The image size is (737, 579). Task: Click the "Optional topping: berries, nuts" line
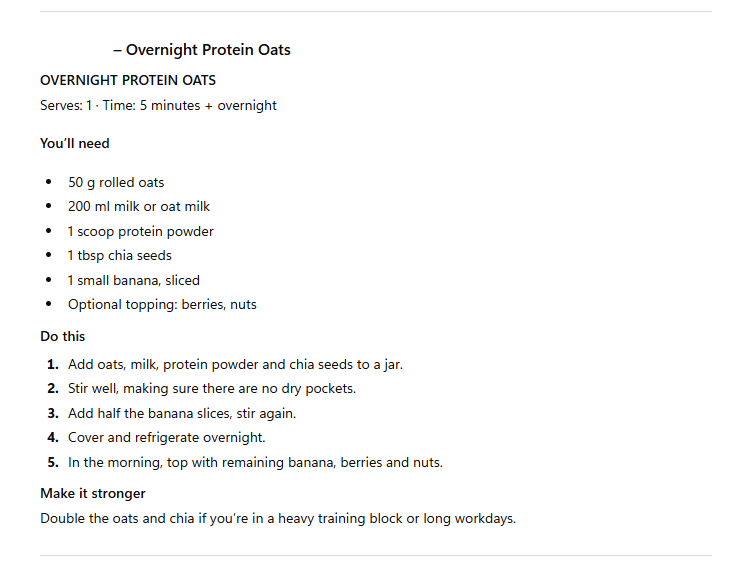pos(162,304)
